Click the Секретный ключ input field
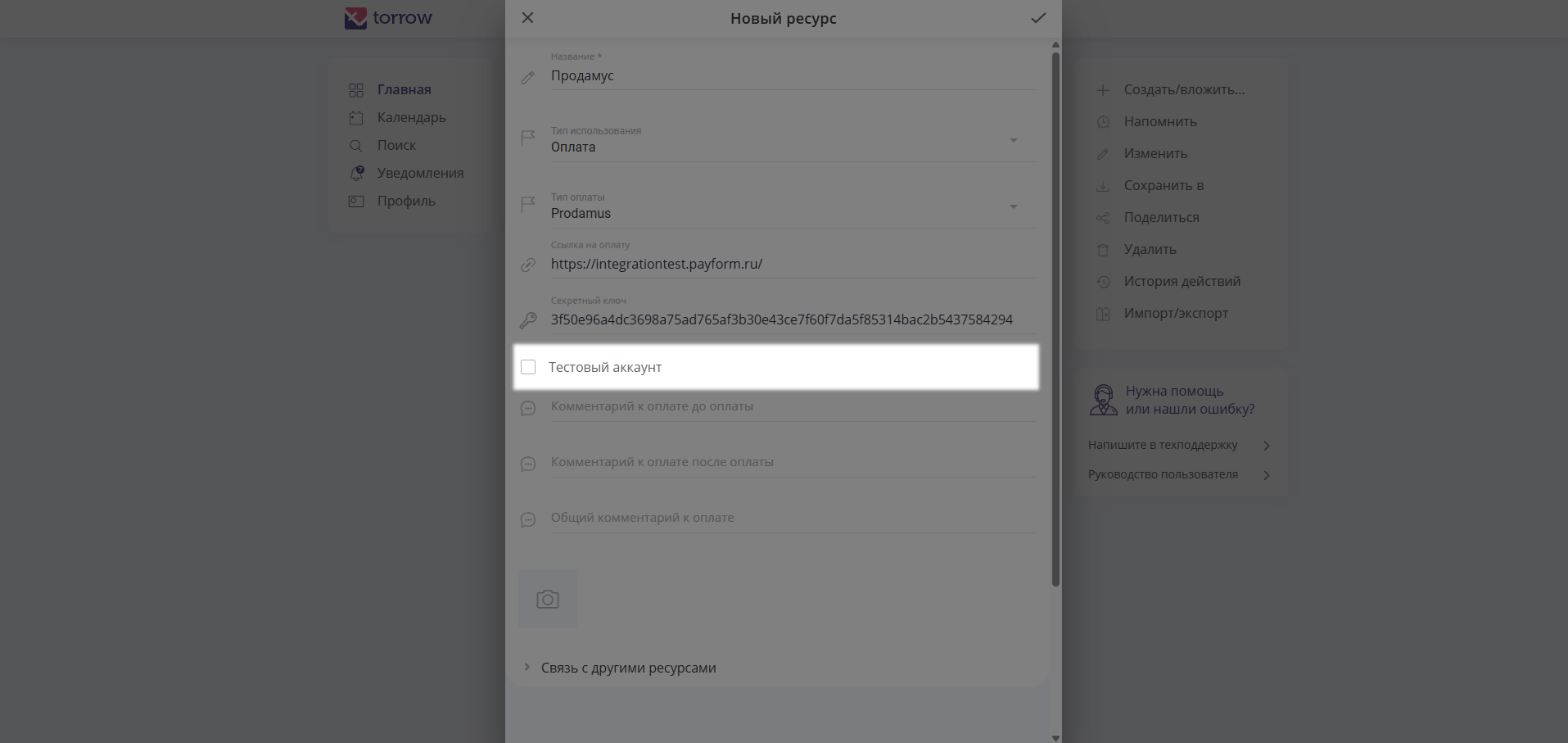The width and height of the screenshot is (1568, 743). point(782,319)
